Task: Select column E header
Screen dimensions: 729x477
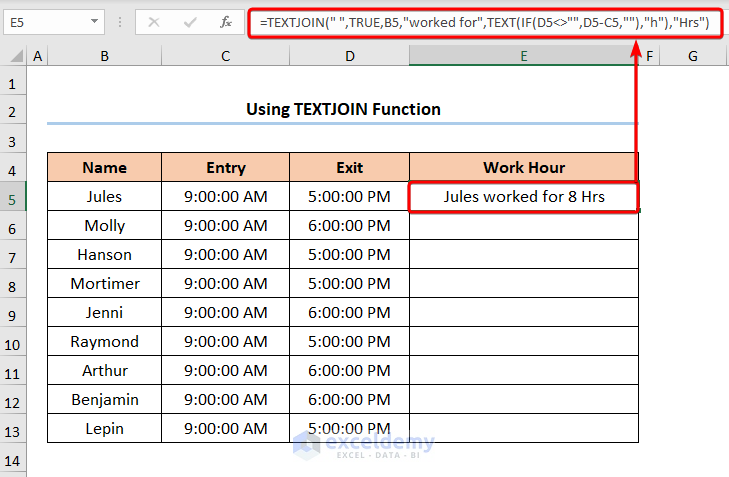Action: (524, 56)
